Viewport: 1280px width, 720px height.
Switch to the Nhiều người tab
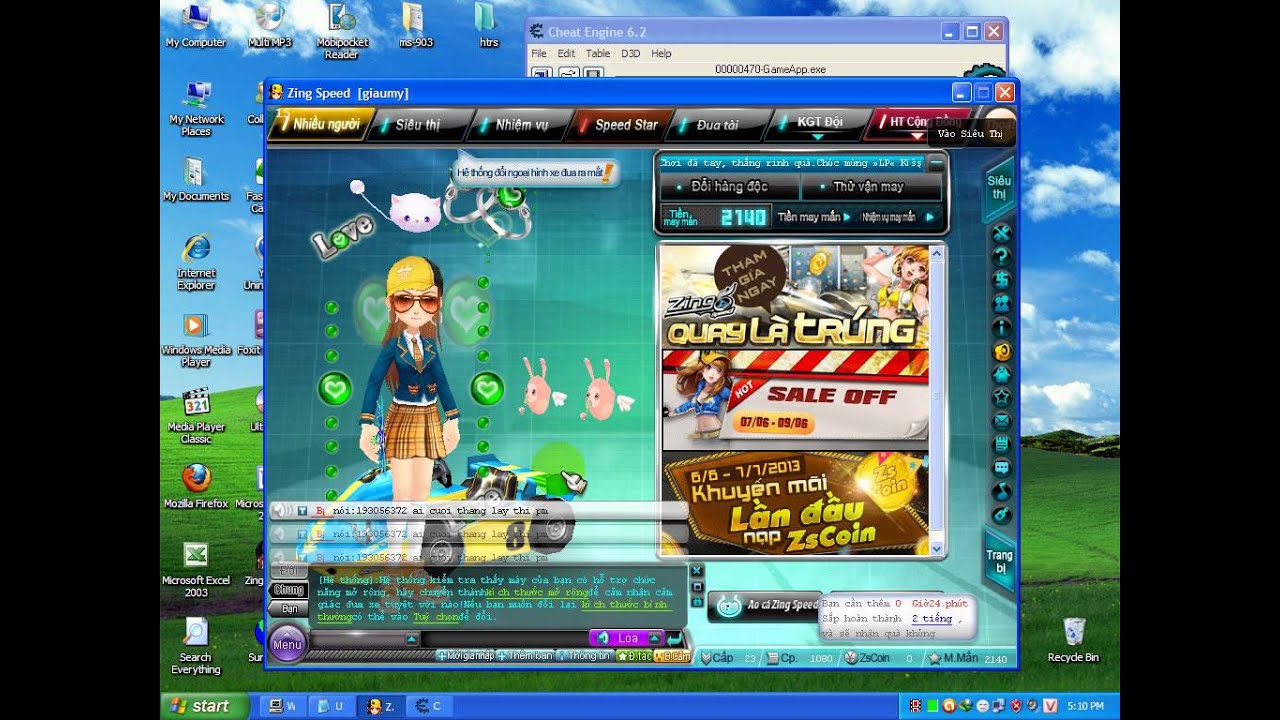point(321,125)
